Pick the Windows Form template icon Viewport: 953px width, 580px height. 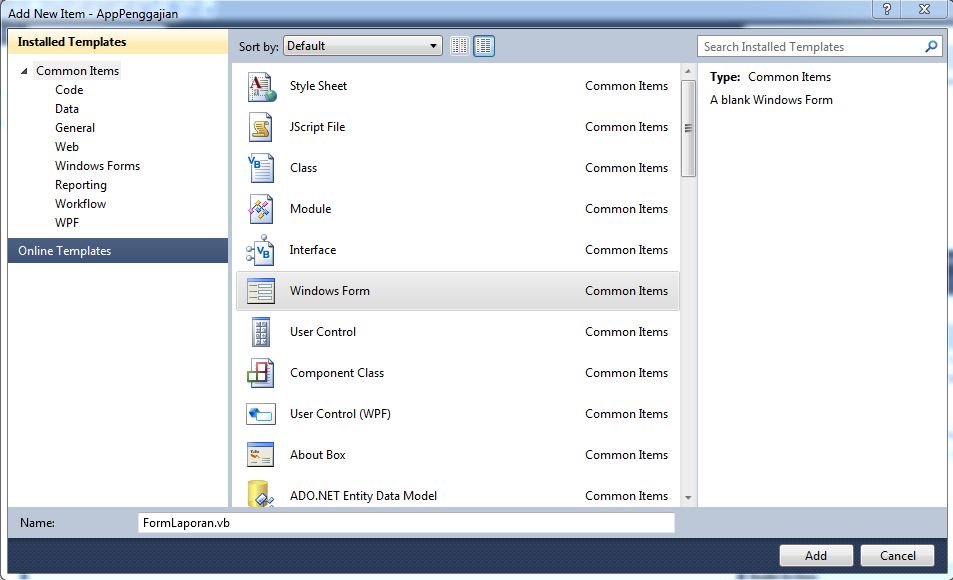[261, 291]
